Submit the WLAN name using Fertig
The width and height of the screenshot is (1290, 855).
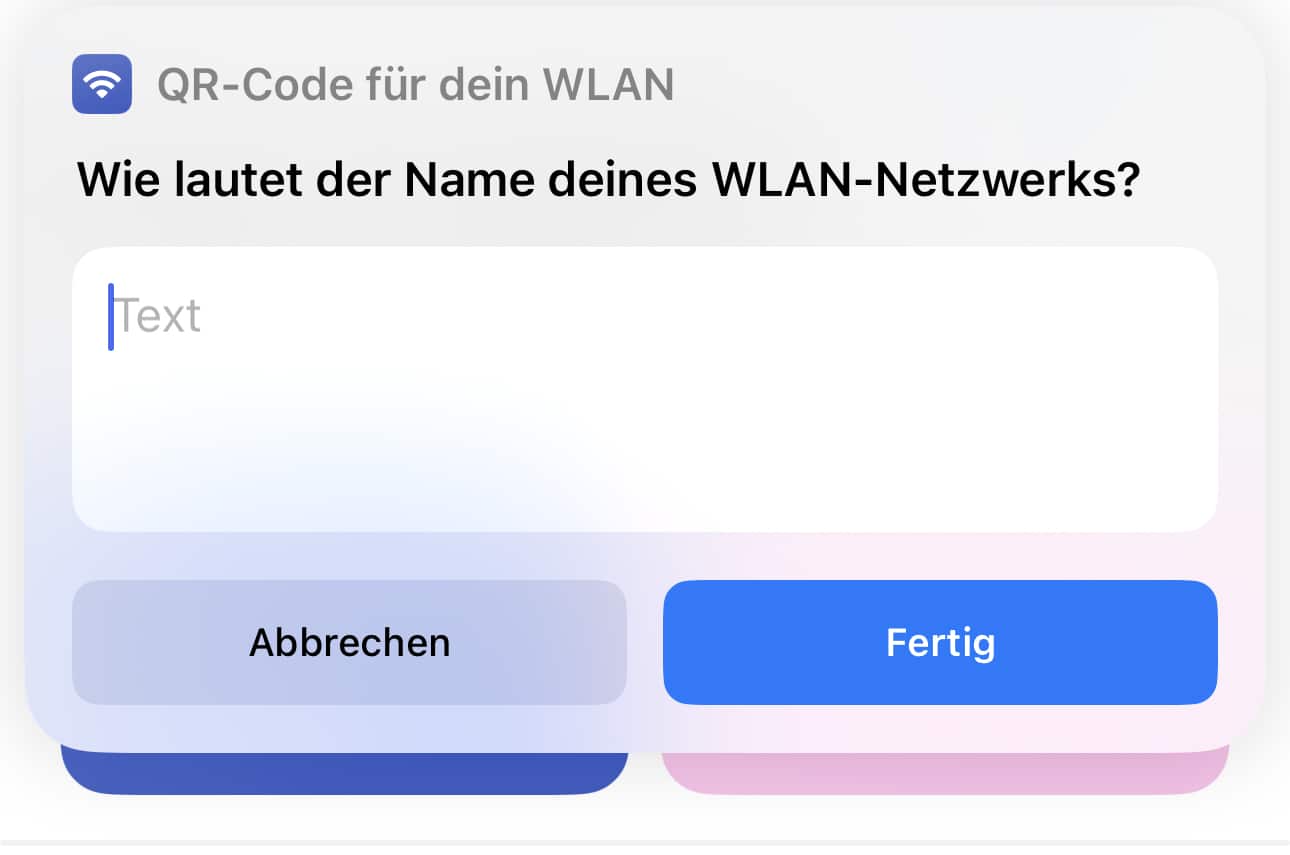point(940,642)
